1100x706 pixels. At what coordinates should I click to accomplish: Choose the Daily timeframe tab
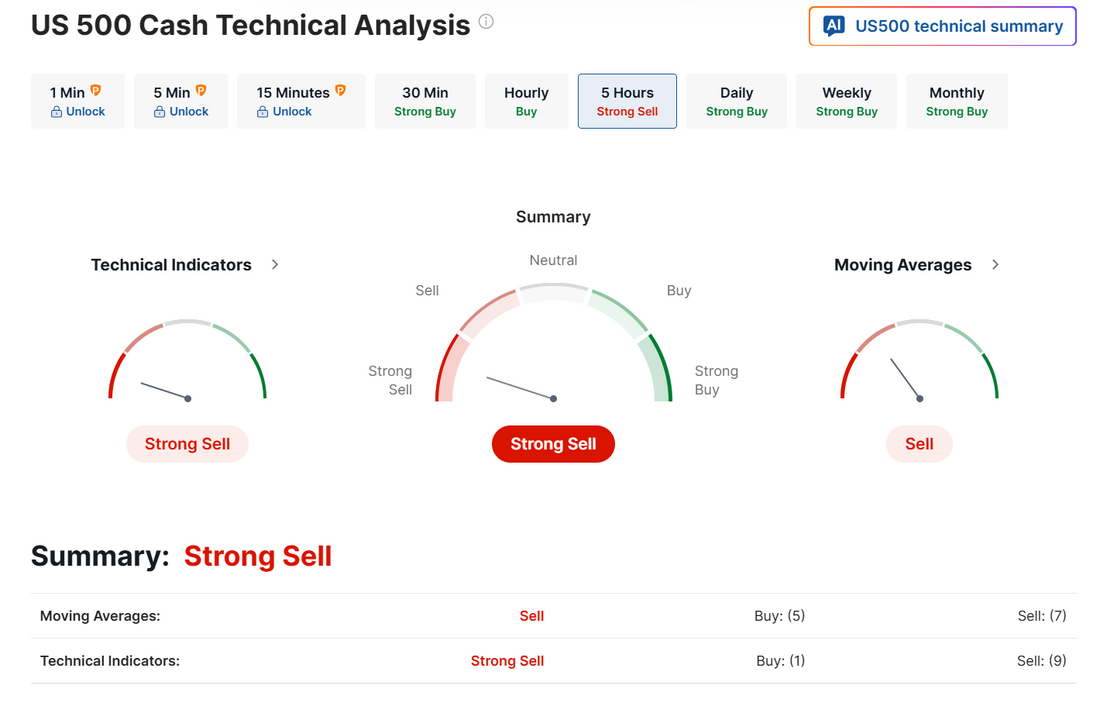736,101
